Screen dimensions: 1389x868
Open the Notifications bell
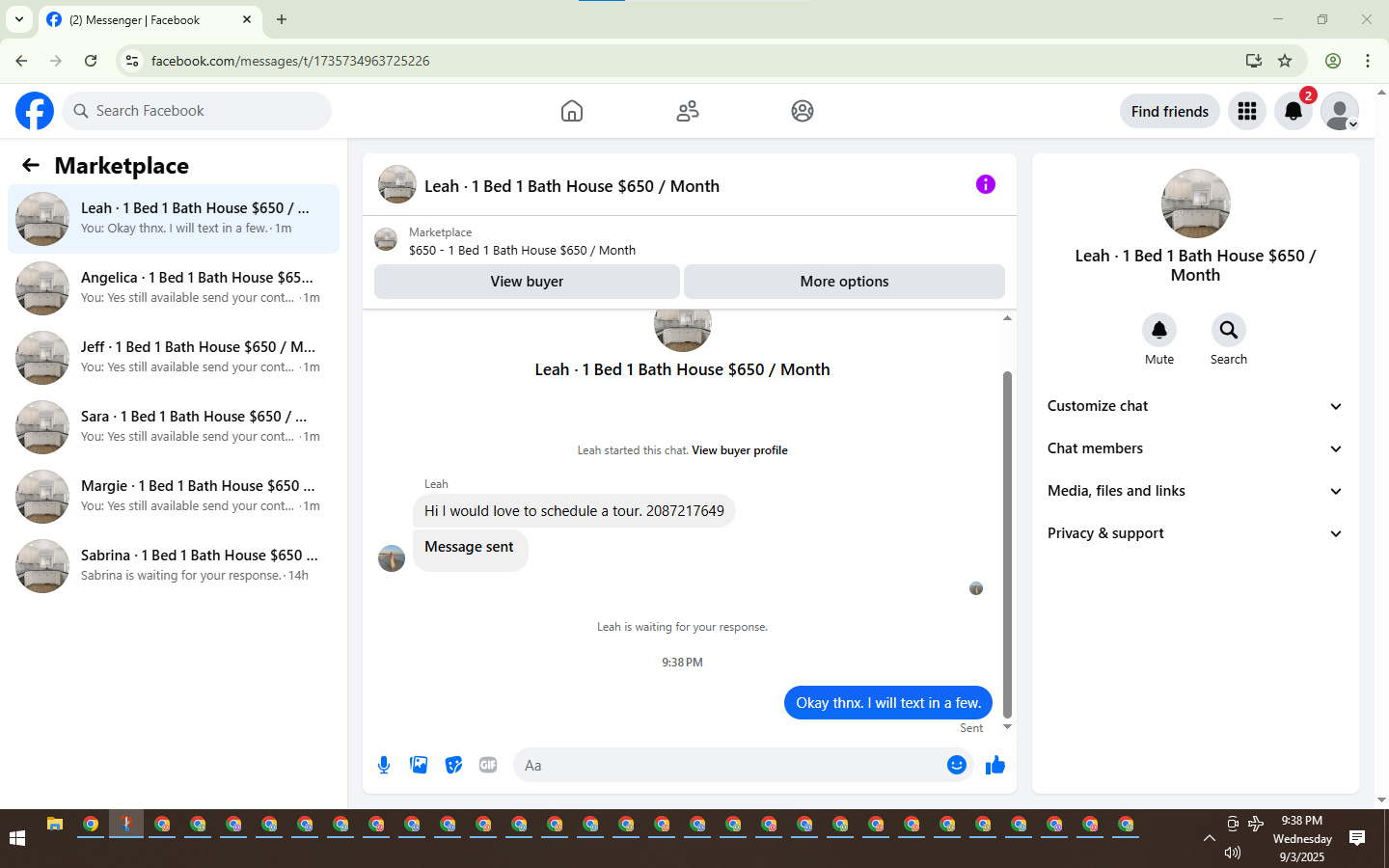point(1294,111)
